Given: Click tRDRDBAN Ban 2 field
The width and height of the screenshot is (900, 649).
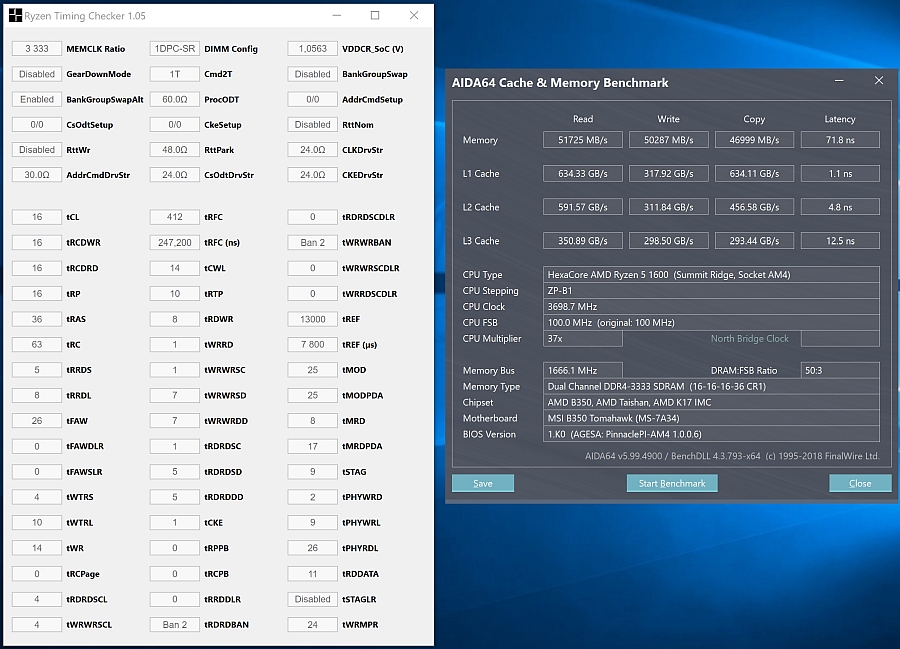Looking at the screenshot, I should pos(174,624).
